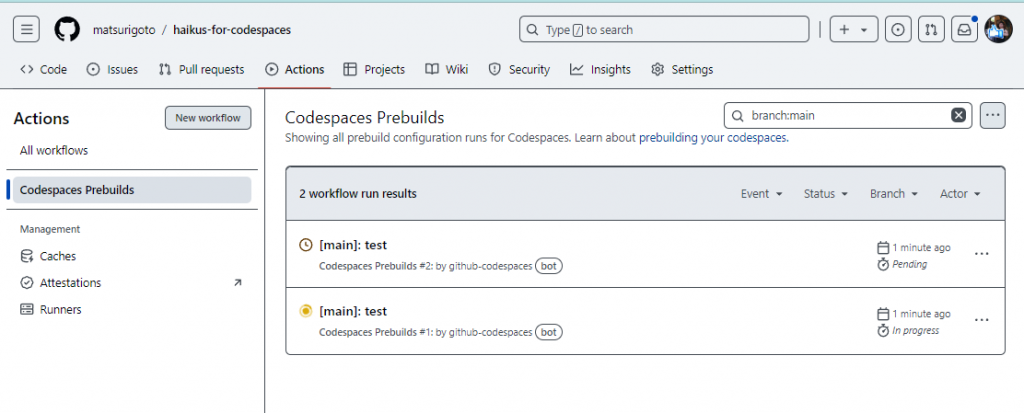Click the New workflow button
The image size is (1024, 413).
click(x=208, y=118)
